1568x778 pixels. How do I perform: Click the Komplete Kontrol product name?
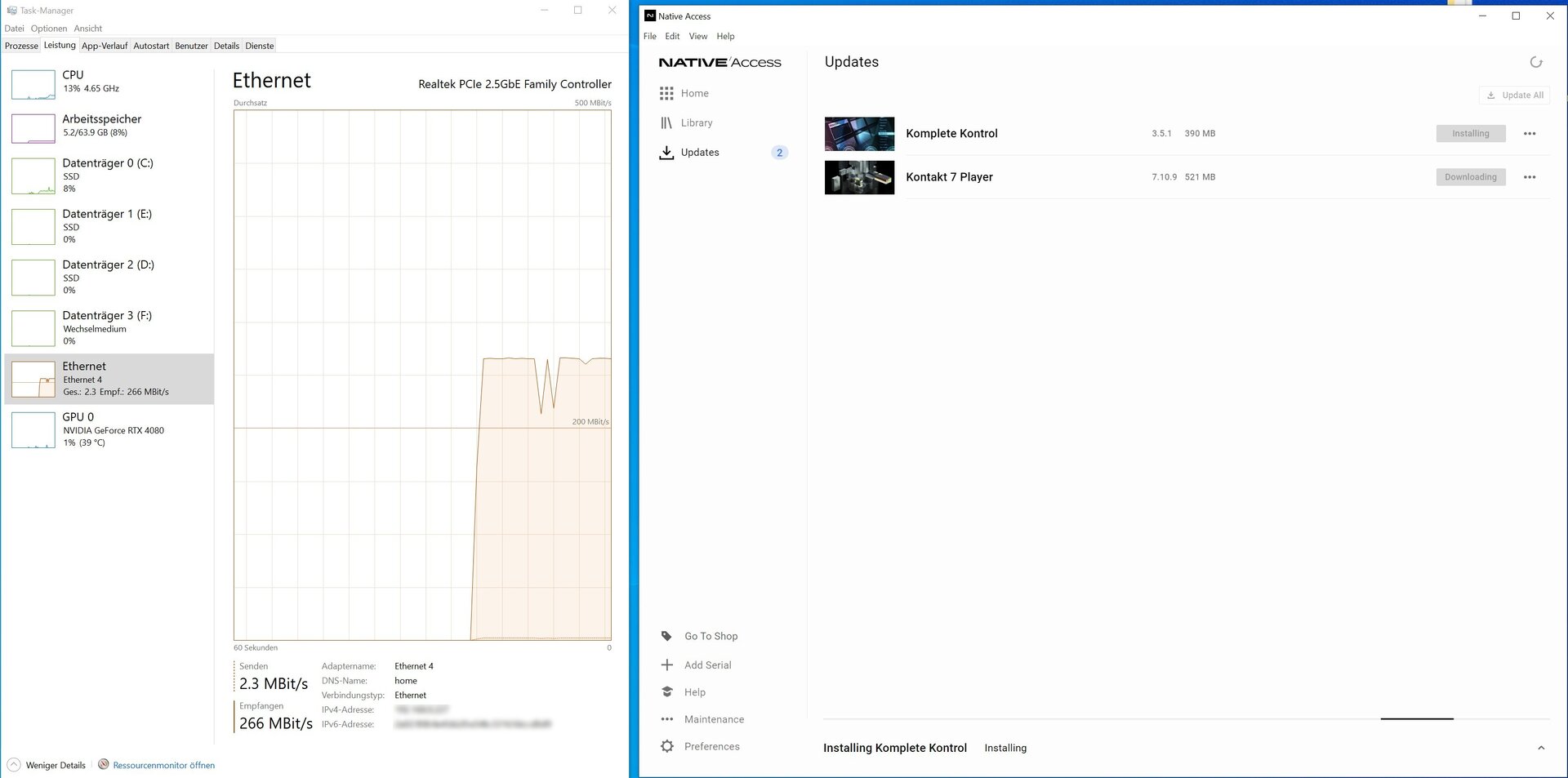pos(951,134)
